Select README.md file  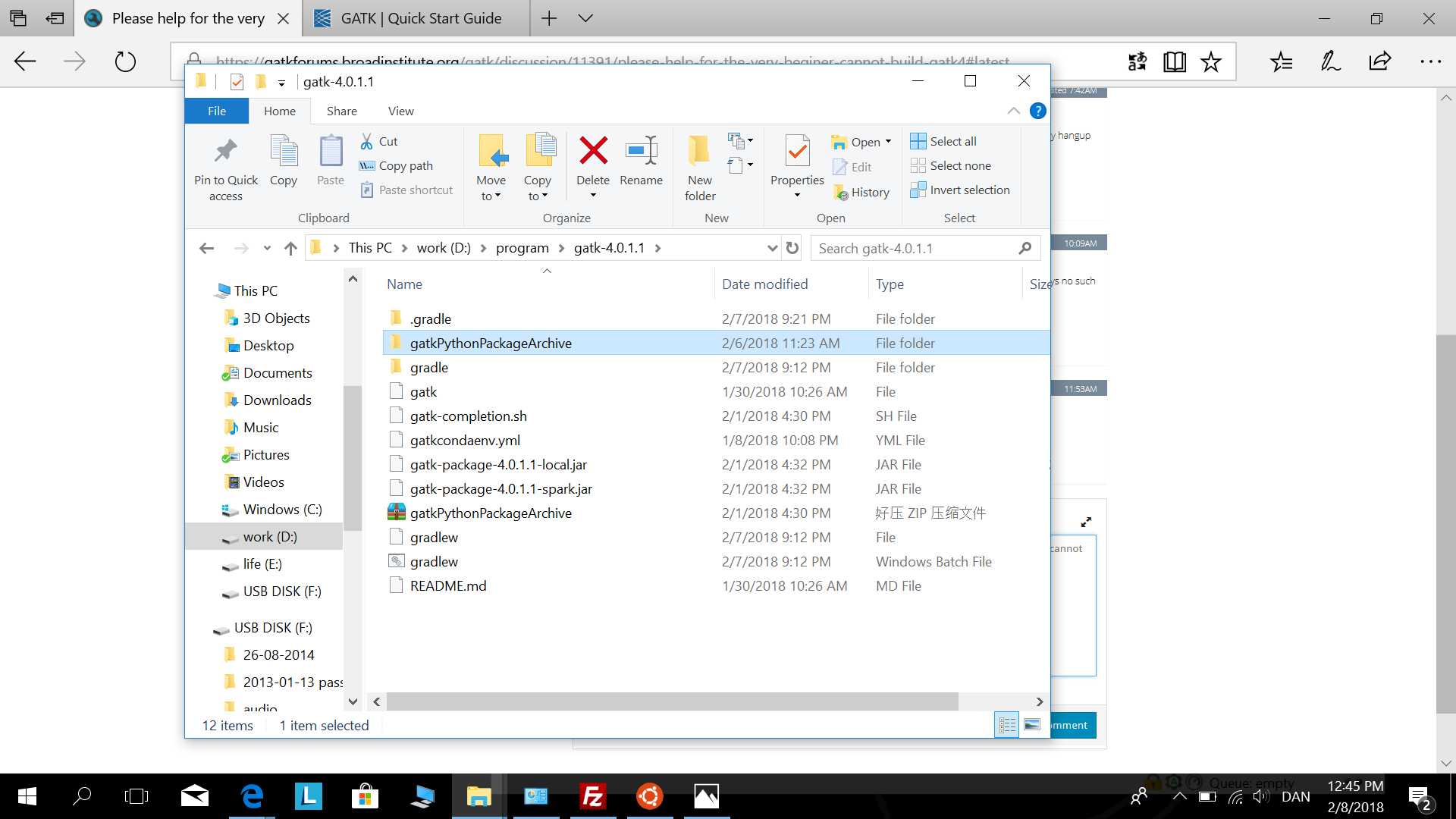pos(448,586)
